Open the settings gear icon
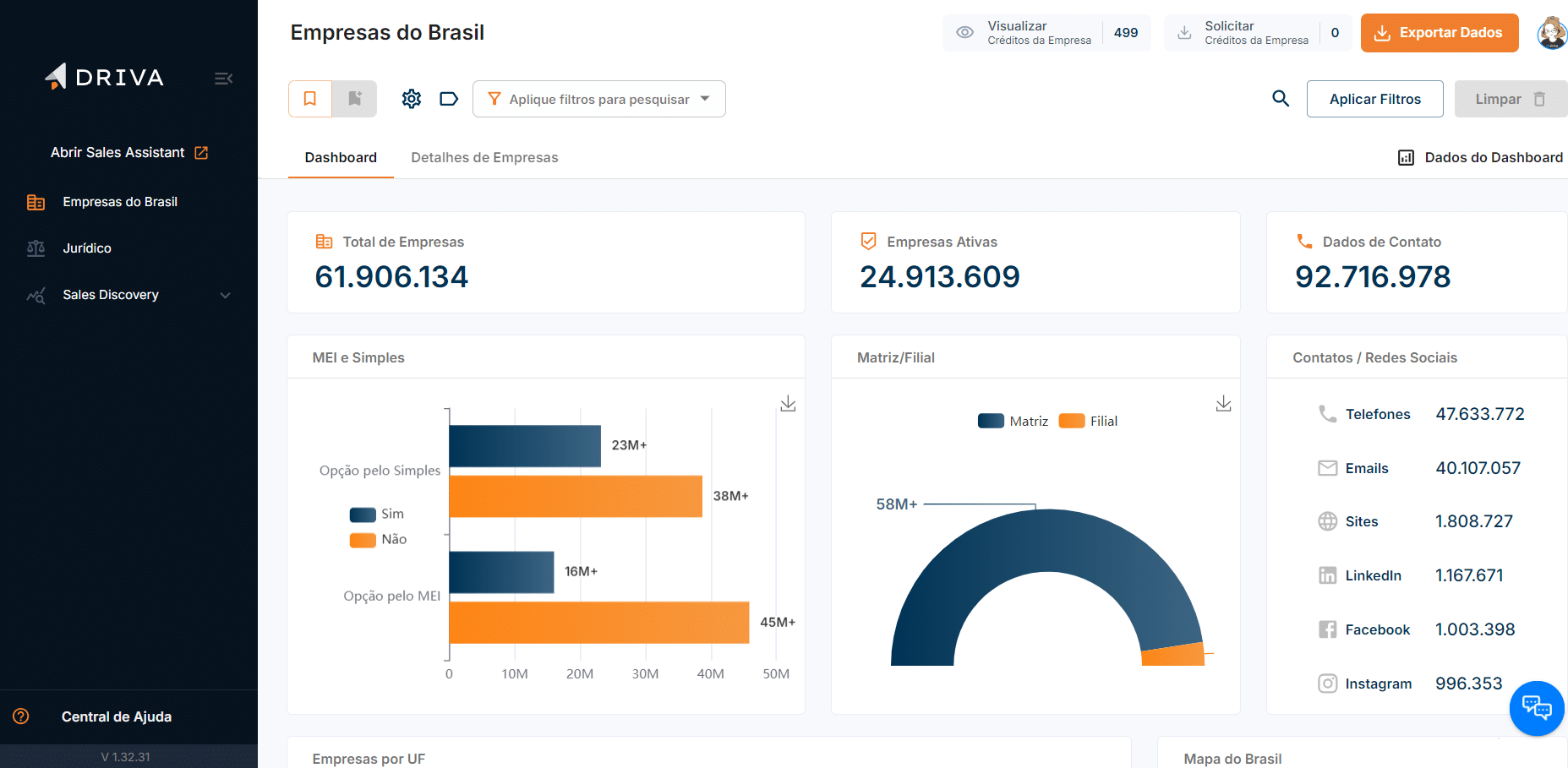The height and width of the screenshot is (768, 1568). click(412, 99)
